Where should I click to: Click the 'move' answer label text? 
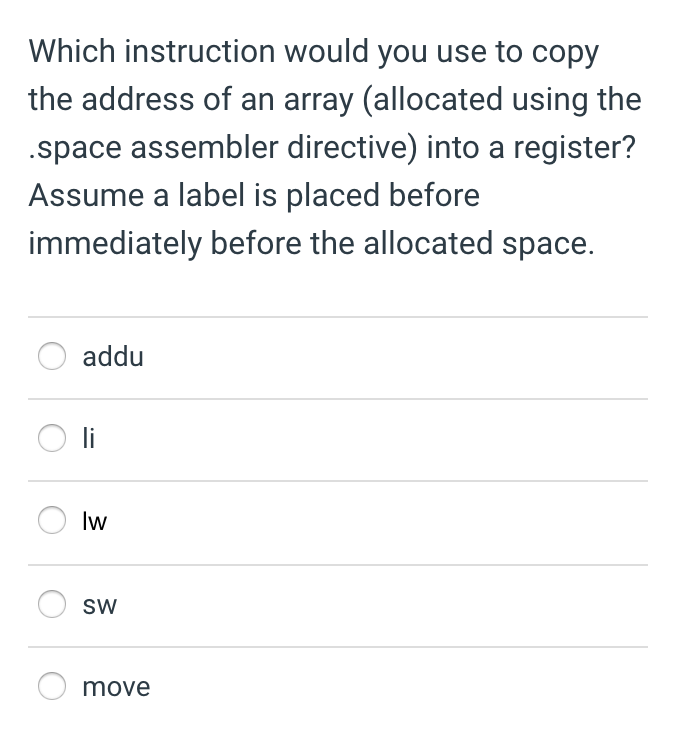[116, 687]
